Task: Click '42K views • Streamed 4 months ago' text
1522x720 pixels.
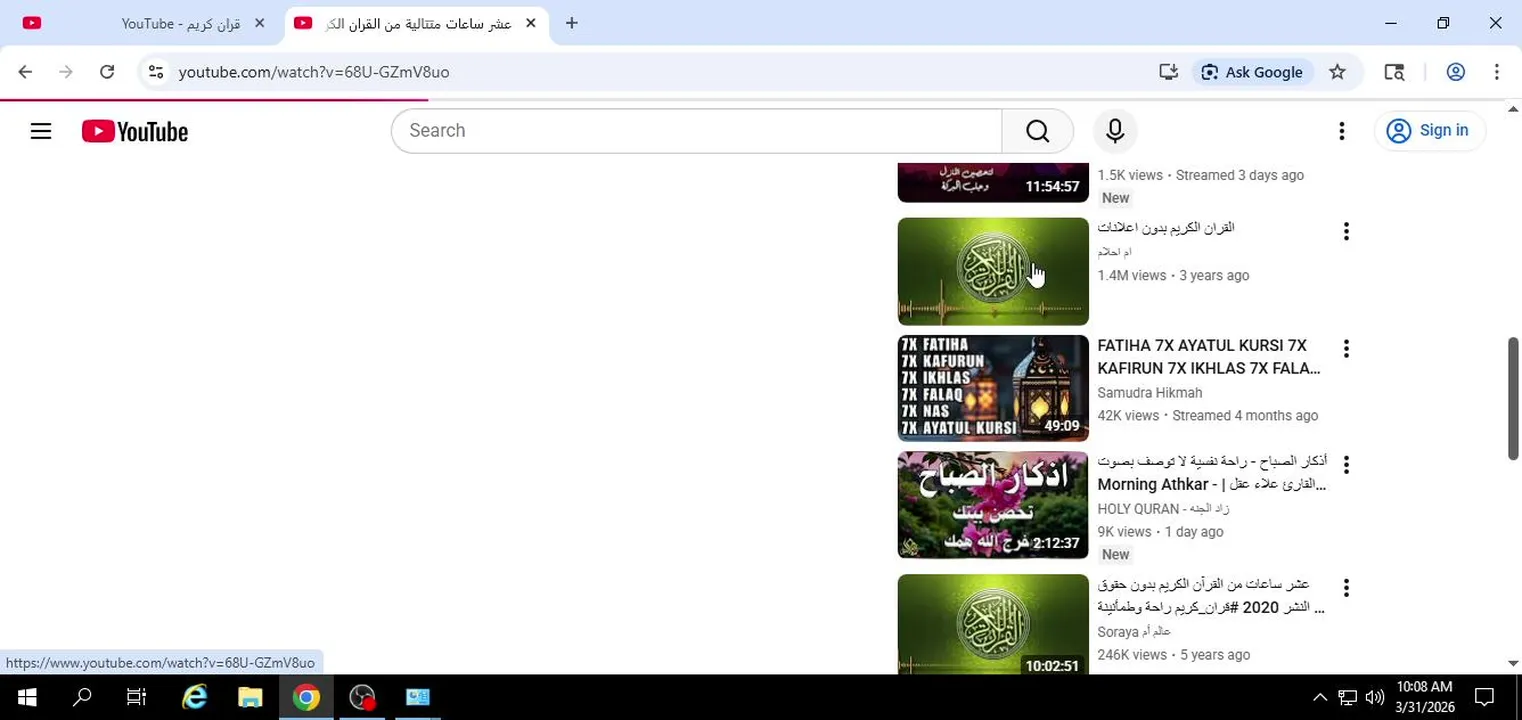Action: pos(1208,416)
